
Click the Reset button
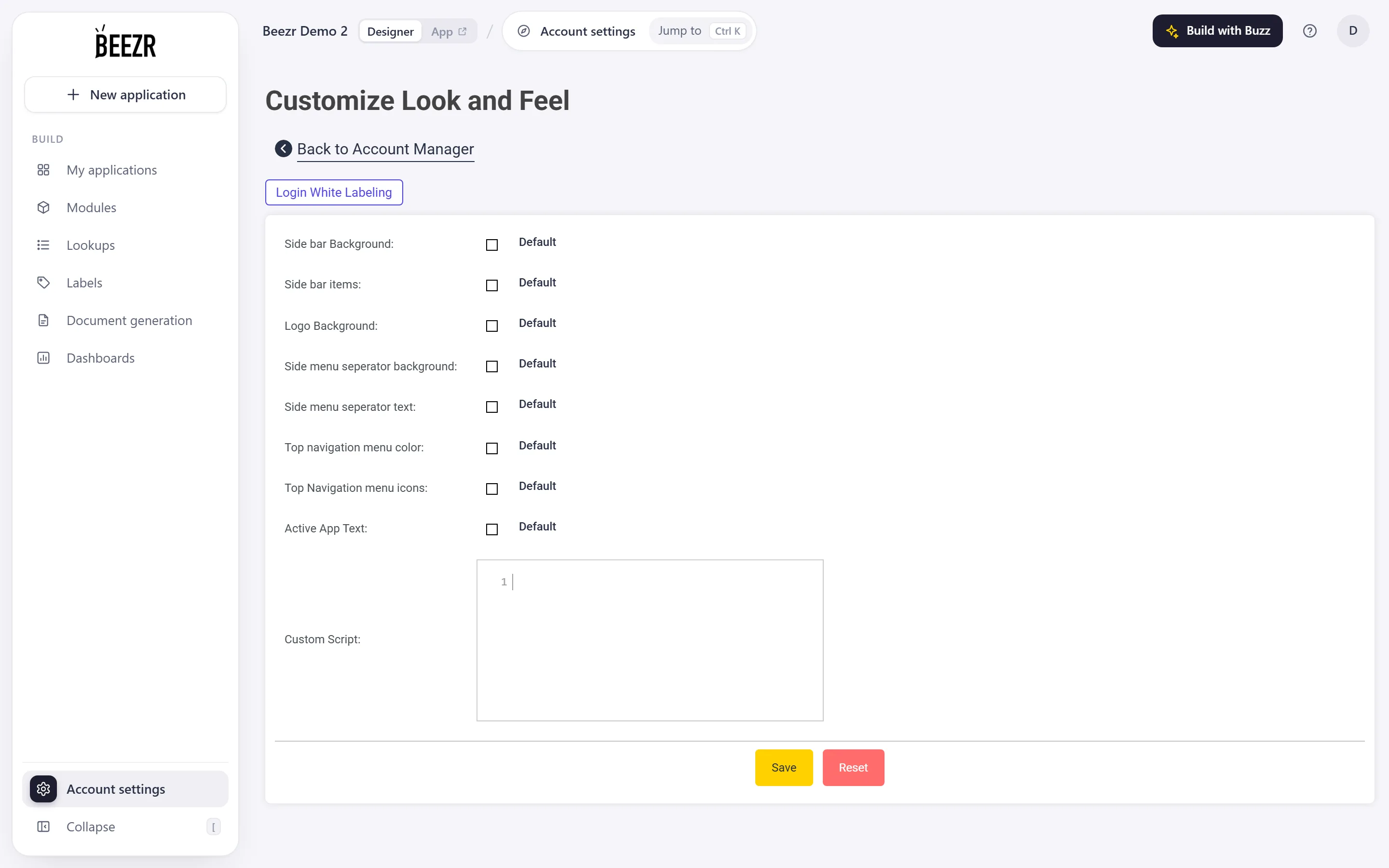(853, 768)
